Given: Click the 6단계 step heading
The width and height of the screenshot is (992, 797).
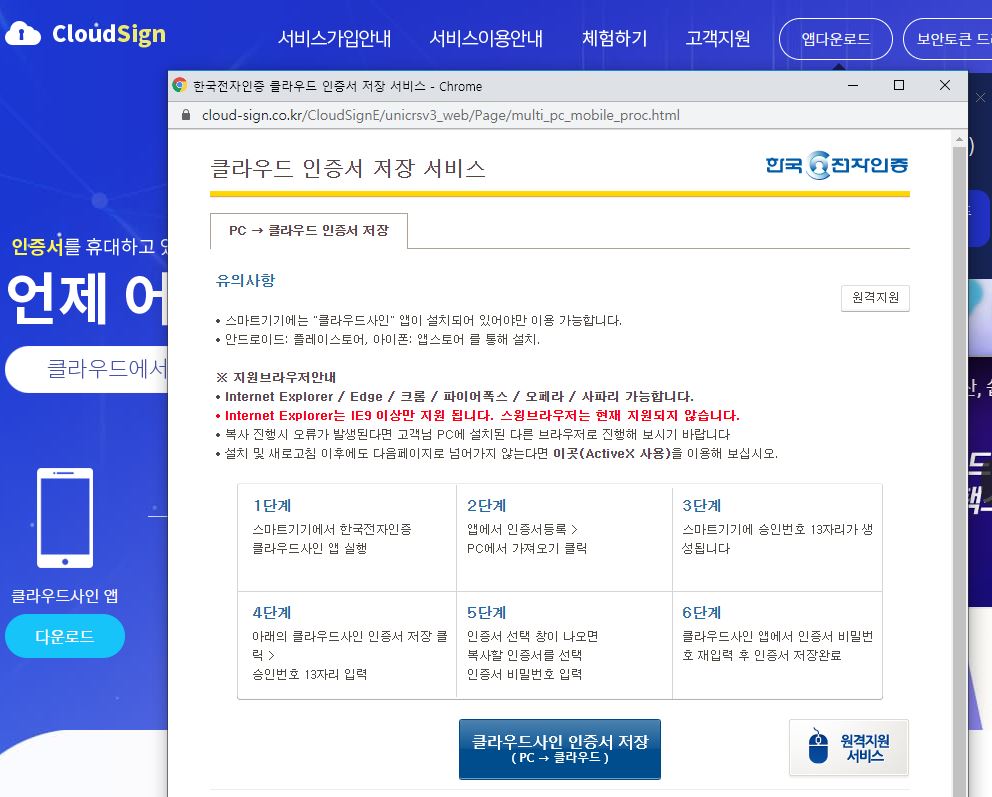Looking at the screenshot, I should (x=702, y=612).
